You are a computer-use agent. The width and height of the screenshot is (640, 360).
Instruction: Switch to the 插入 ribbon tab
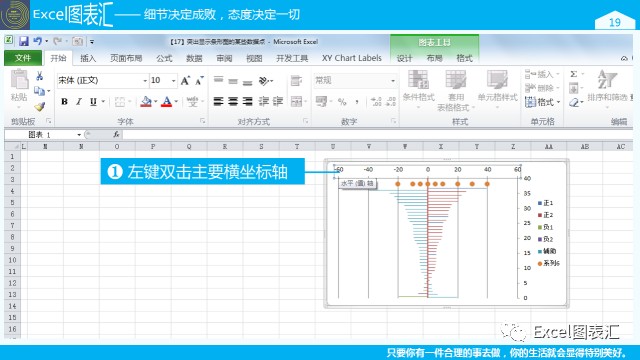(88, 58)
